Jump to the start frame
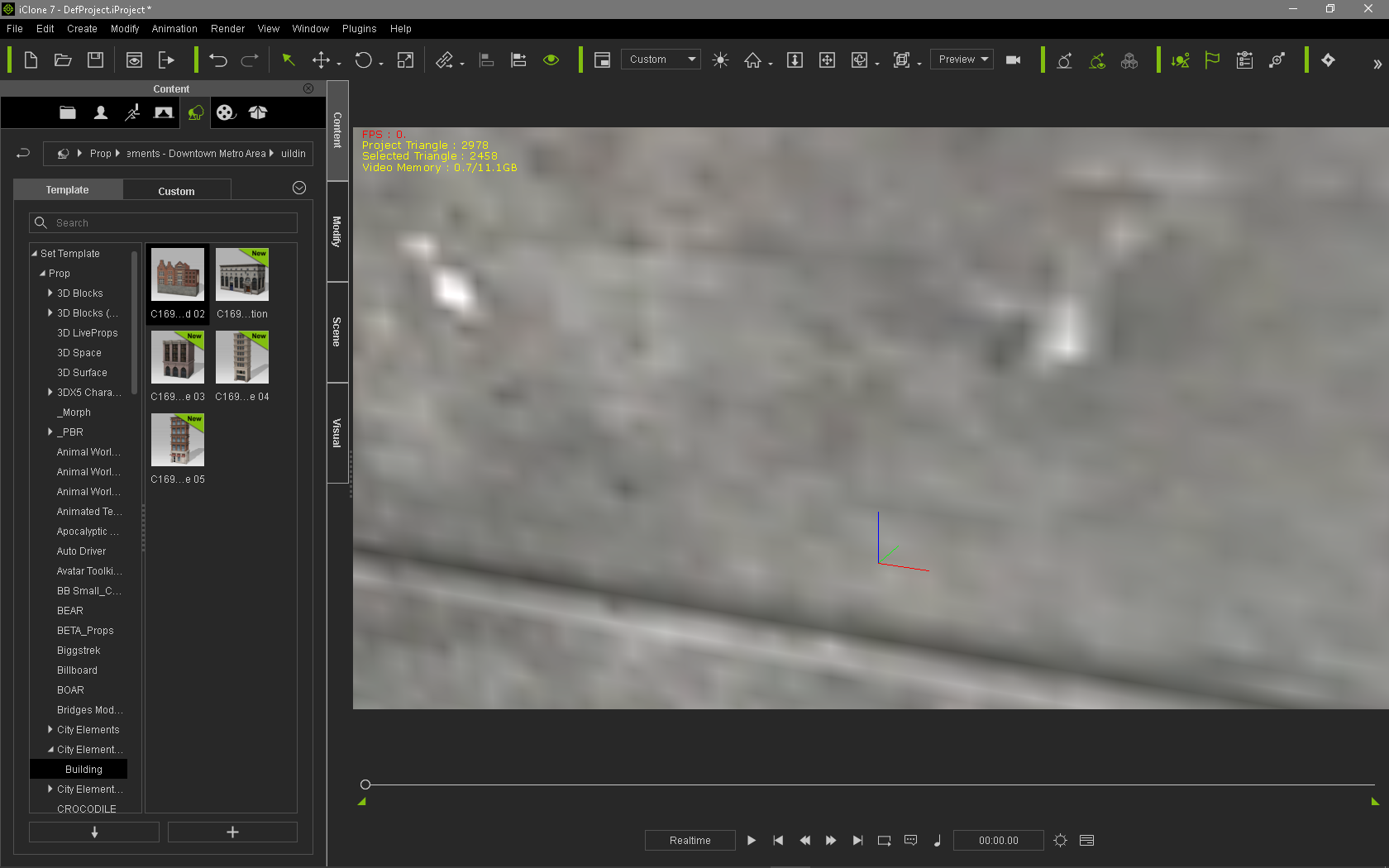The image size is (1389, 868). tap(778, 841)
